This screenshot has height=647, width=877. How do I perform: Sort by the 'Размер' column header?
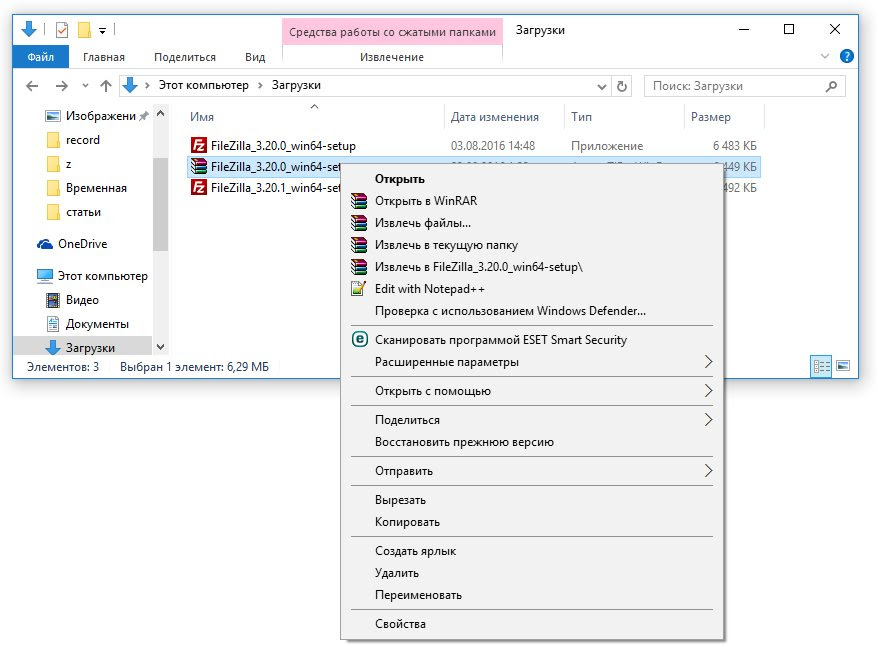click(x=711, y=117)
